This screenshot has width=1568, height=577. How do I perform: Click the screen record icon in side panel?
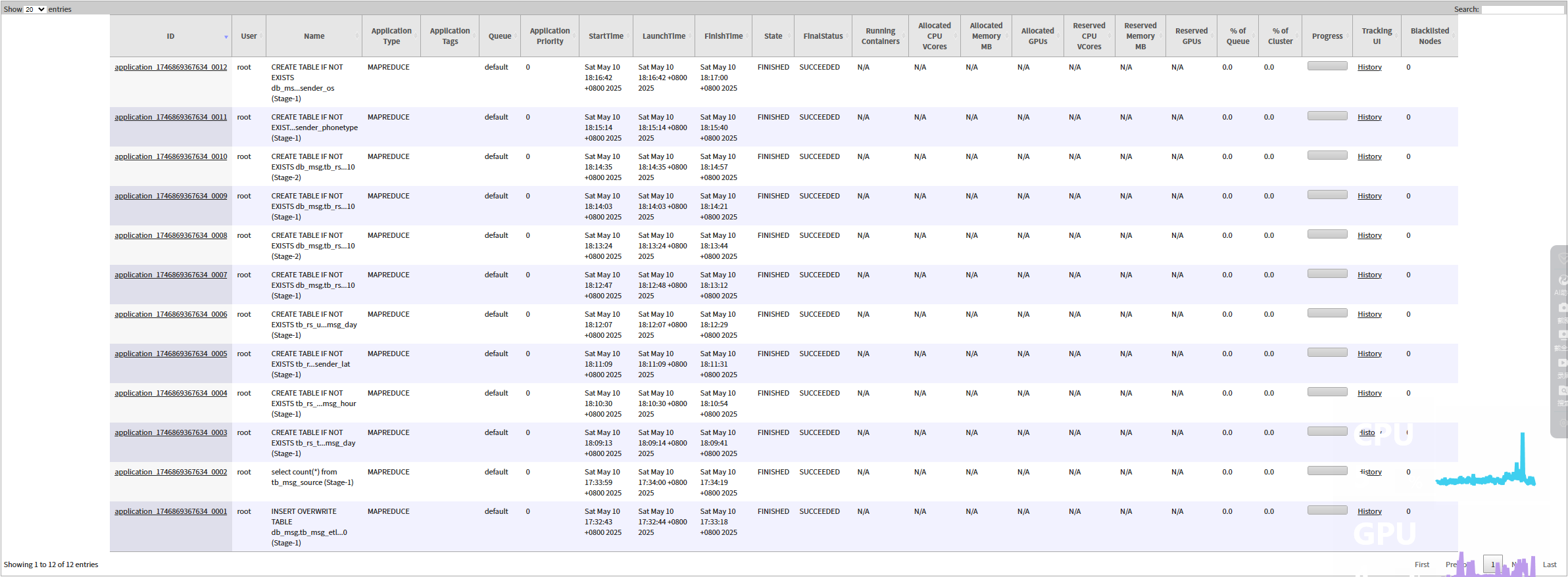tap(1562, 363)
